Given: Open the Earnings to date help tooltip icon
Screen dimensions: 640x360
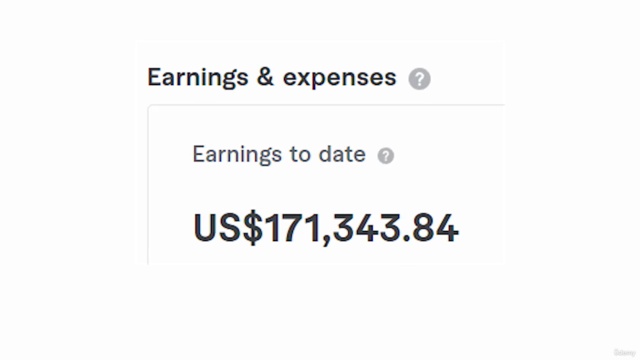Looking at the screenshot, I should click(386, 156).
